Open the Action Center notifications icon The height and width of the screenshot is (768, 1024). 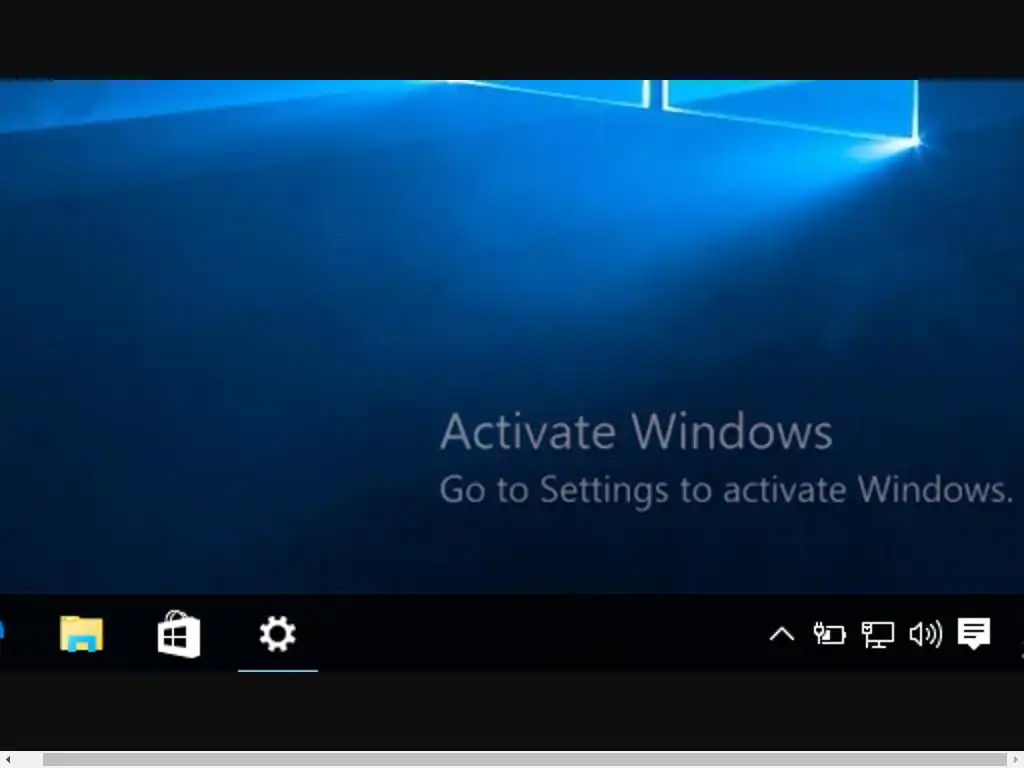coord(974,633)
